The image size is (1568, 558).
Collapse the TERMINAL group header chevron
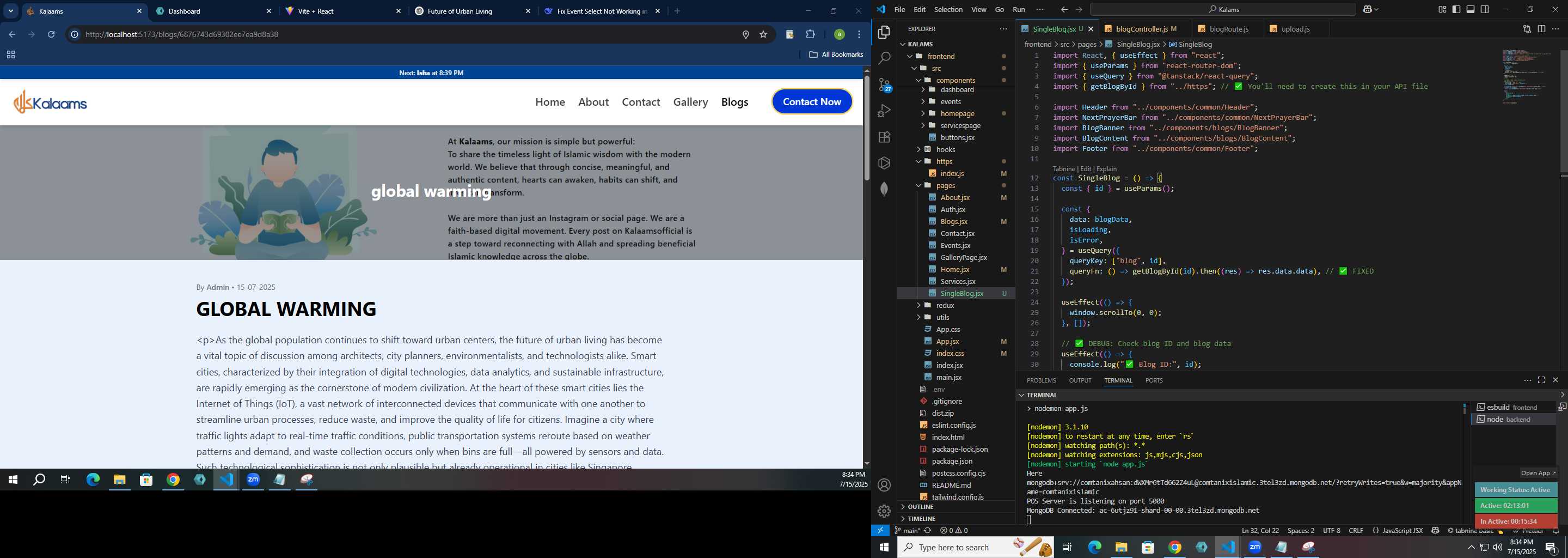pos(1021,395)
